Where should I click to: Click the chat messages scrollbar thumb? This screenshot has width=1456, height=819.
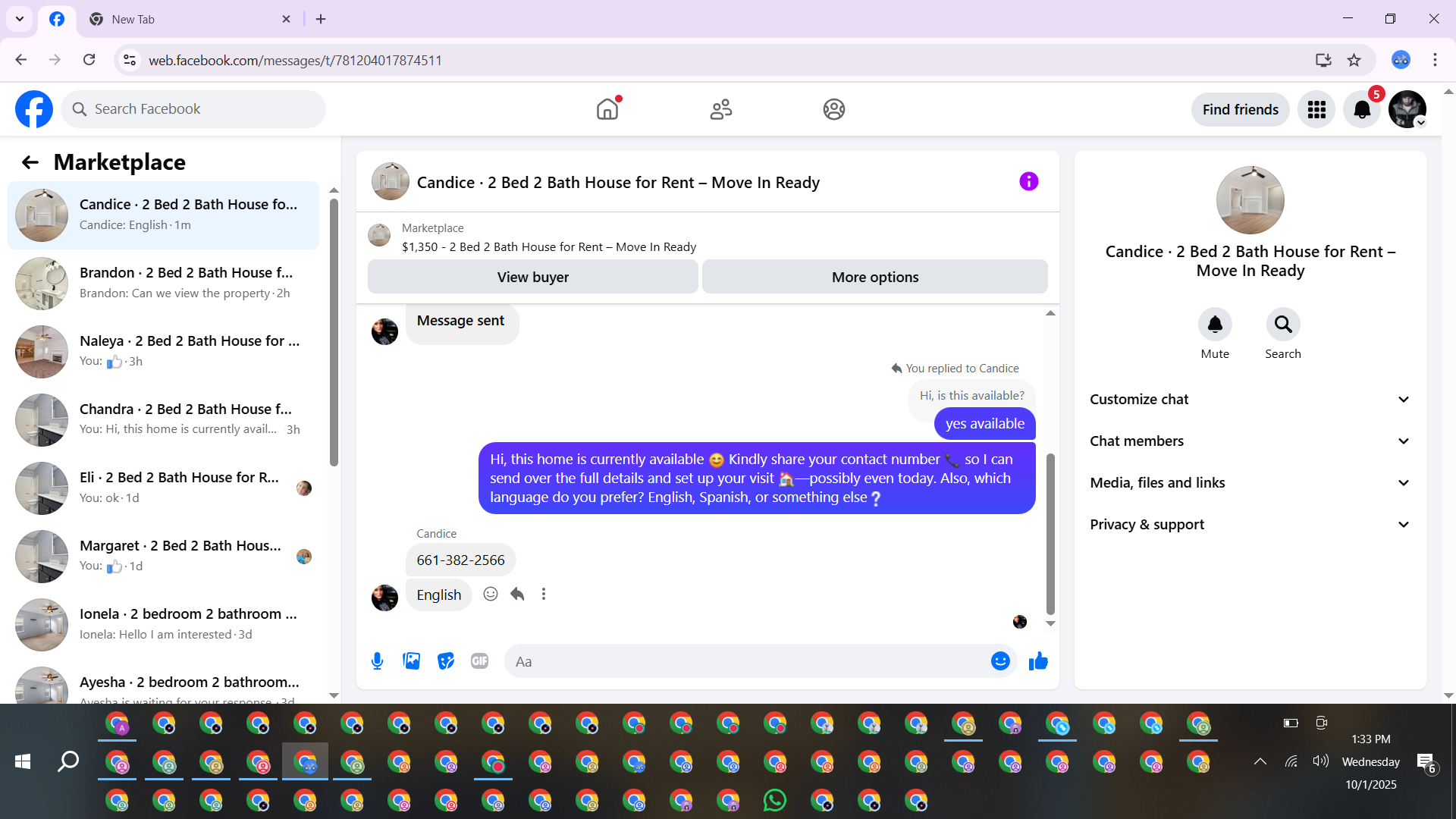[1050, 533]
